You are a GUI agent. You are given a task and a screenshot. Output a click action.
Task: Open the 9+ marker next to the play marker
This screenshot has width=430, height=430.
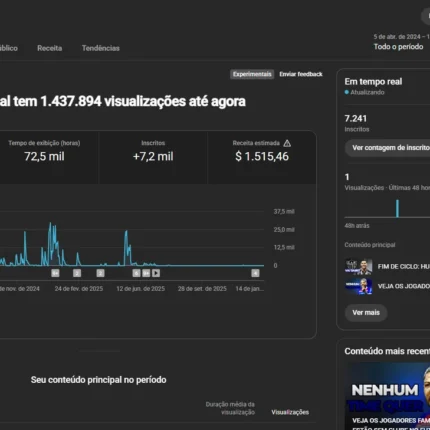[146, 273]
